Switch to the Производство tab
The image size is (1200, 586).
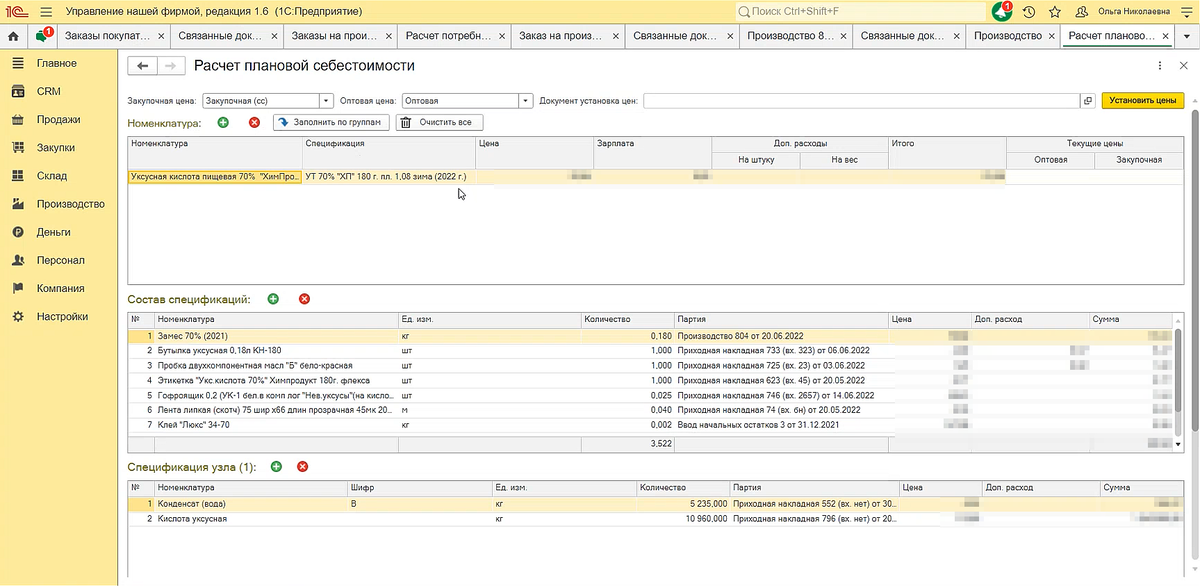click(x=1008, y=36)
